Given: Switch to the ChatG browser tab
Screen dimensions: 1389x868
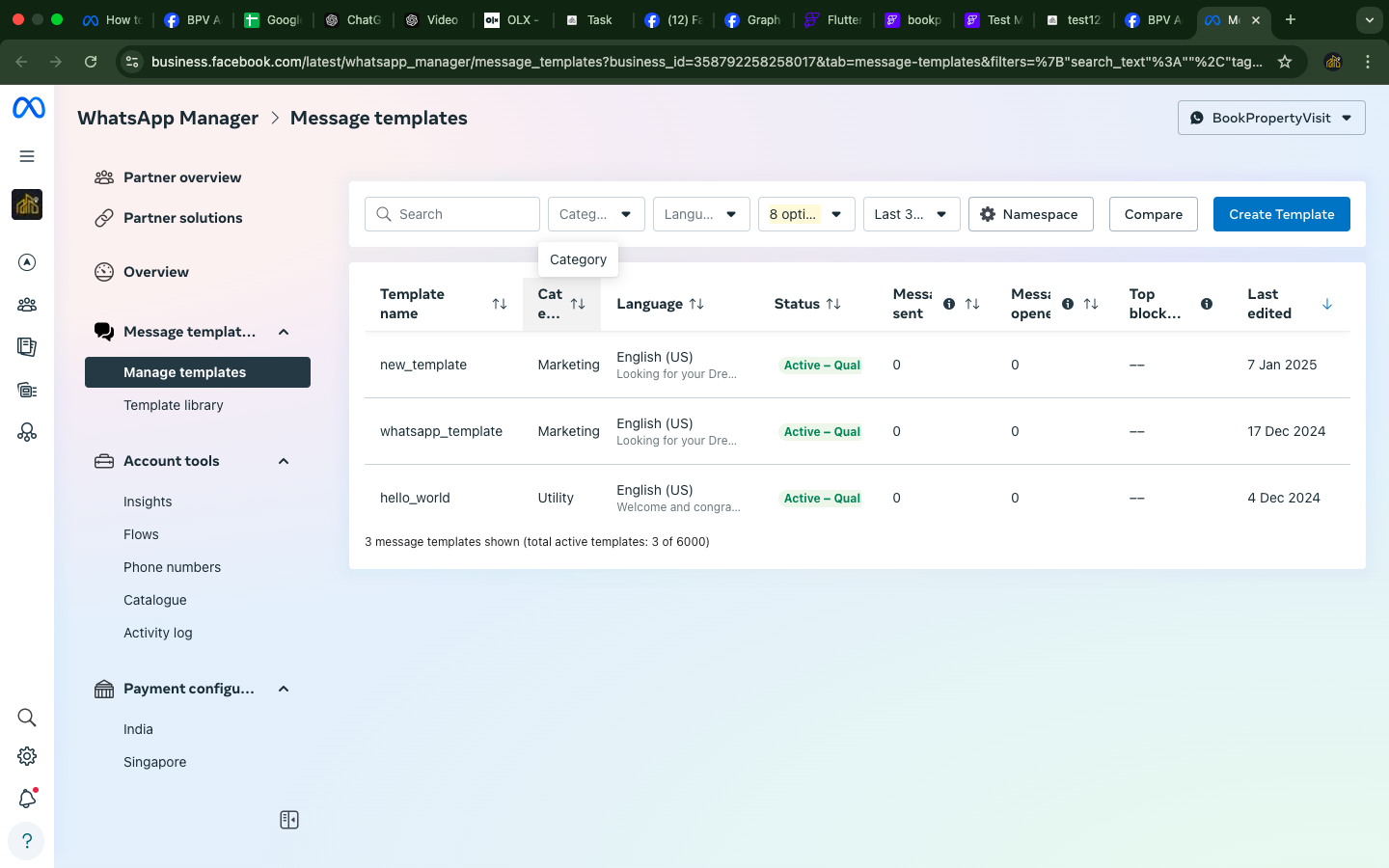Looking at the screenshot, I should 353,19.
